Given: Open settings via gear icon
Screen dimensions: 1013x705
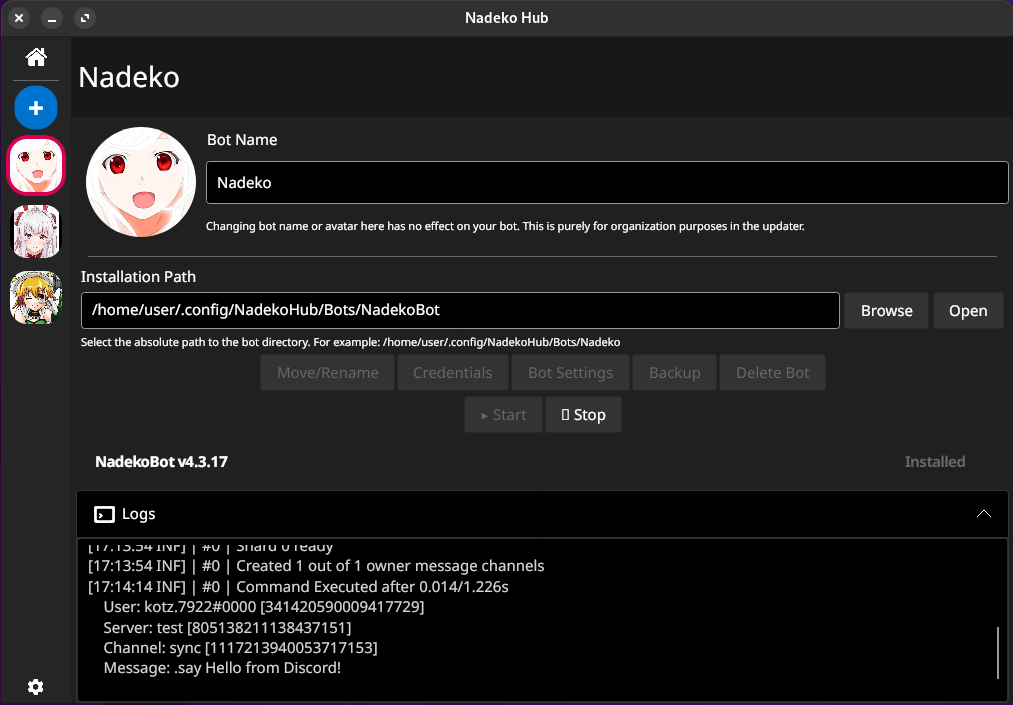Looking at the screenshot, I should pos(36,686).
